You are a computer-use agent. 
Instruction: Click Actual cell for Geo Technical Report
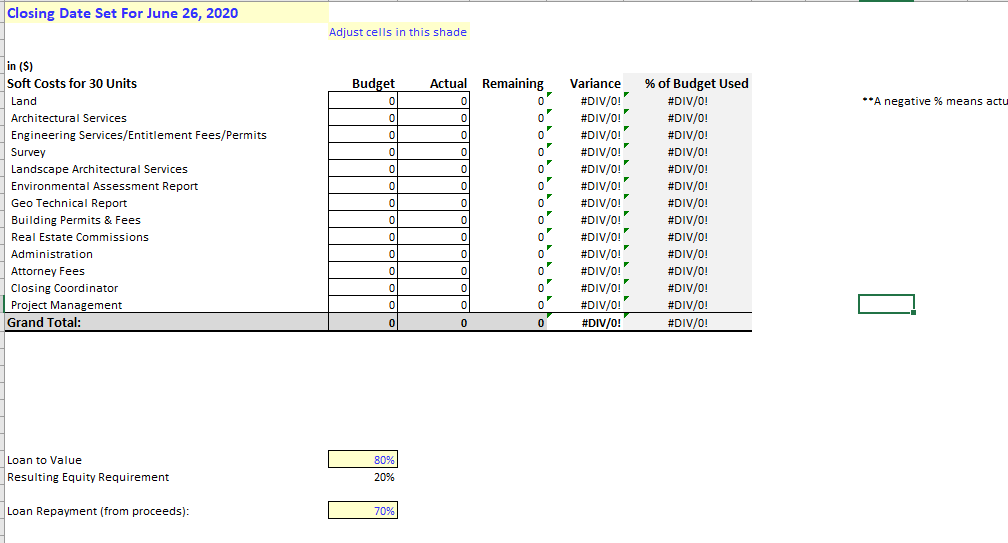pyautogui.click(x=433, y=203)
